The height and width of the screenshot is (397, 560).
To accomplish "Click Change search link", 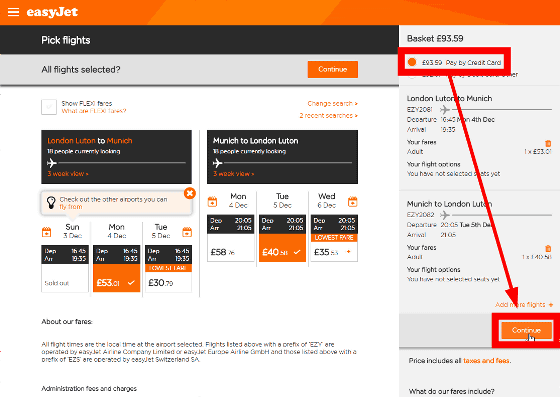I will tap(332, 104).
